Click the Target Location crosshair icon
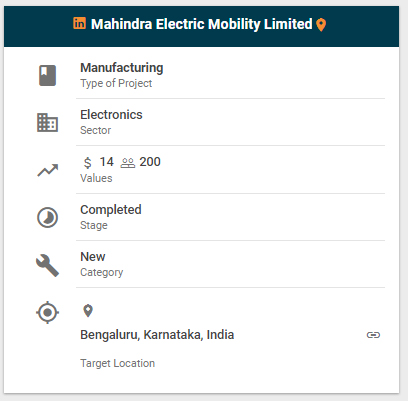The width and height of the screenshot is (408, 401). click(48, 313)
